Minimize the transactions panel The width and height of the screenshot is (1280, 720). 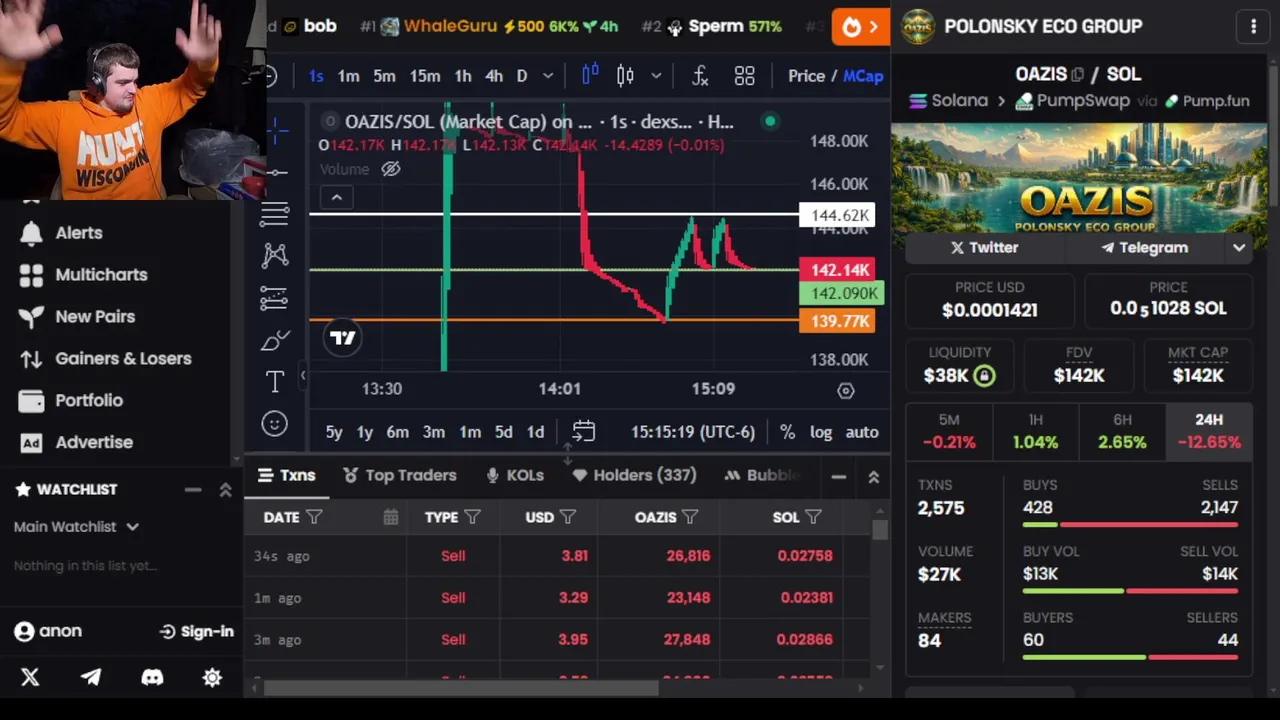point(838,477)
